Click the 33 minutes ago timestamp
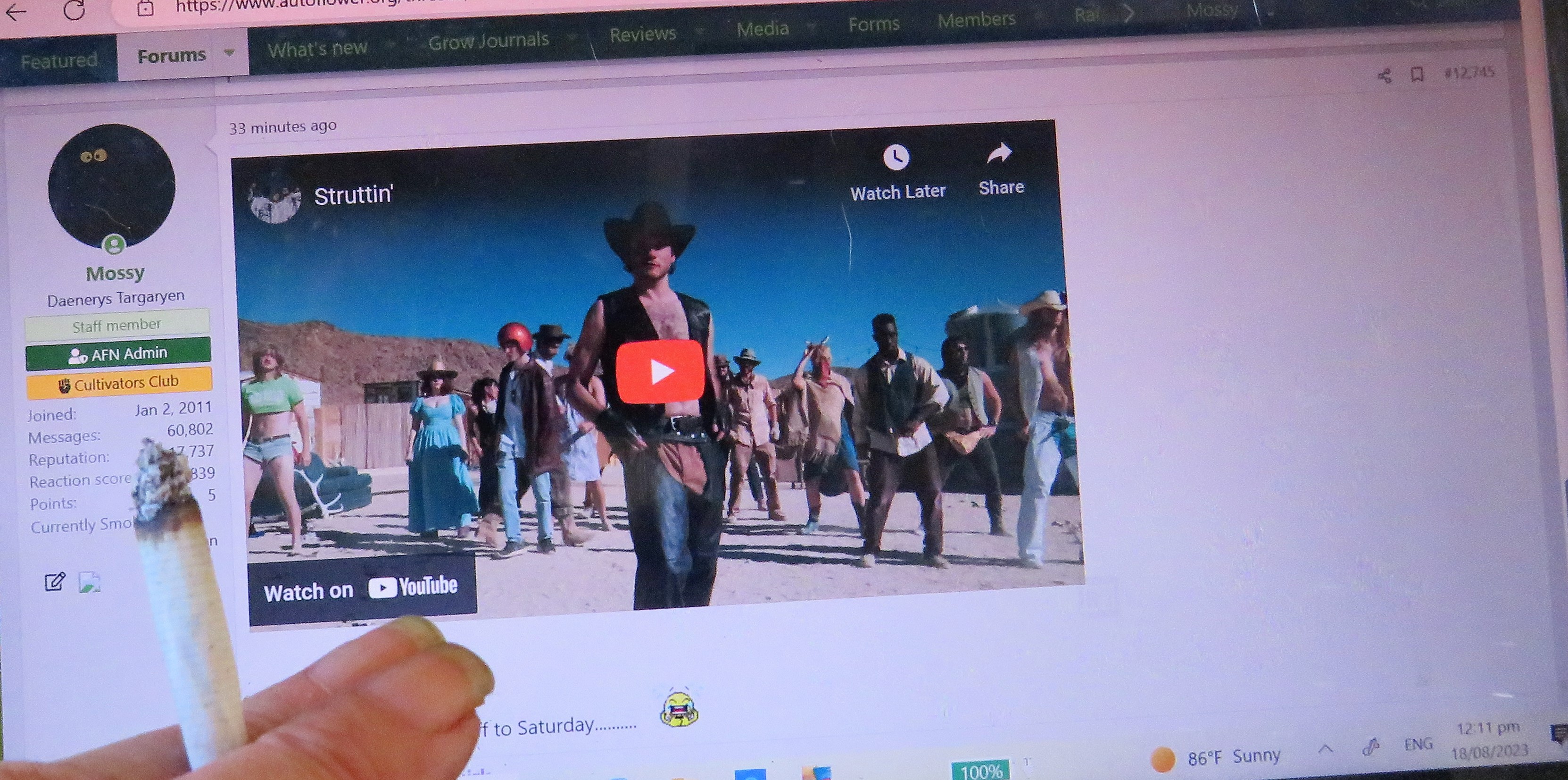Screen dimensions: 1568x780 coord(282,126)
